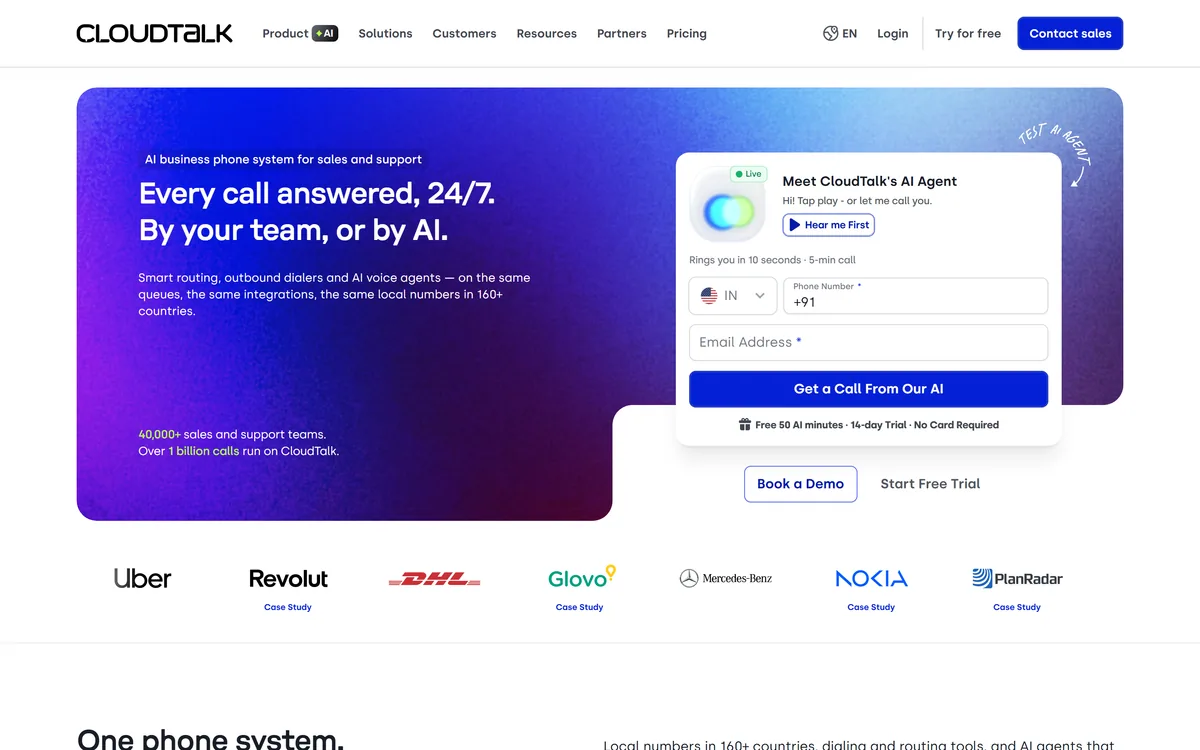Image resolution: width=1200 pixels, height=750 pixels.
Task: Open the EN language selector
Action: (x=849, y=33)
